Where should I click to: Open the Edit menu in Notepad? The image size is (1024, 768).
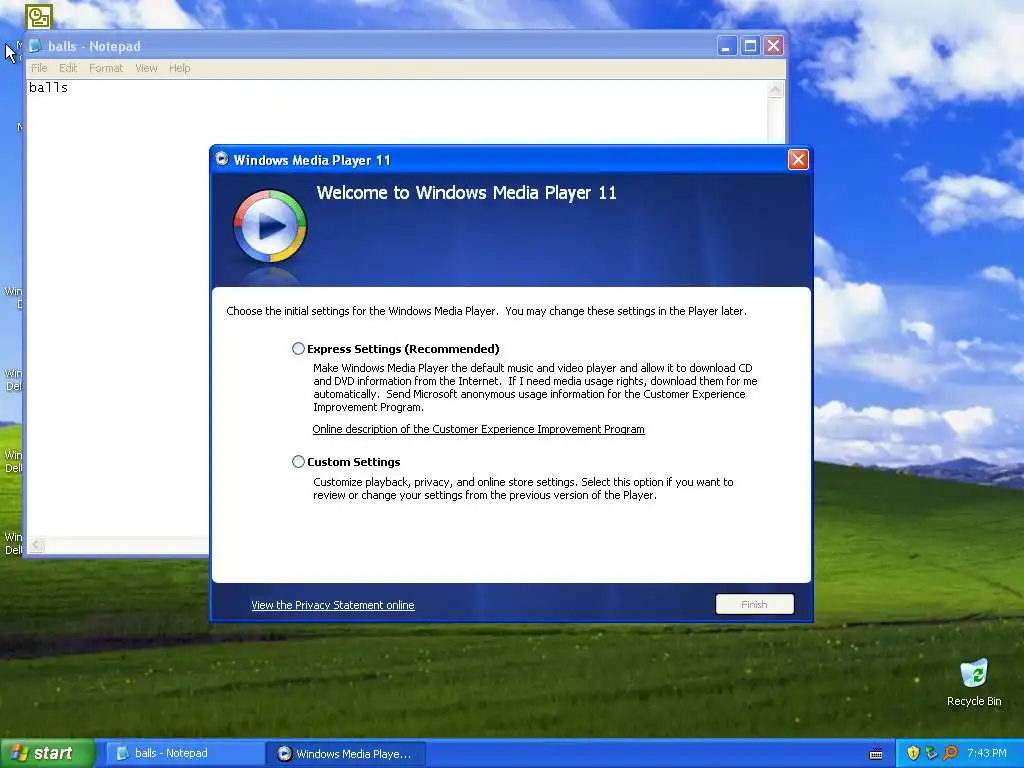tap(68, 68)
